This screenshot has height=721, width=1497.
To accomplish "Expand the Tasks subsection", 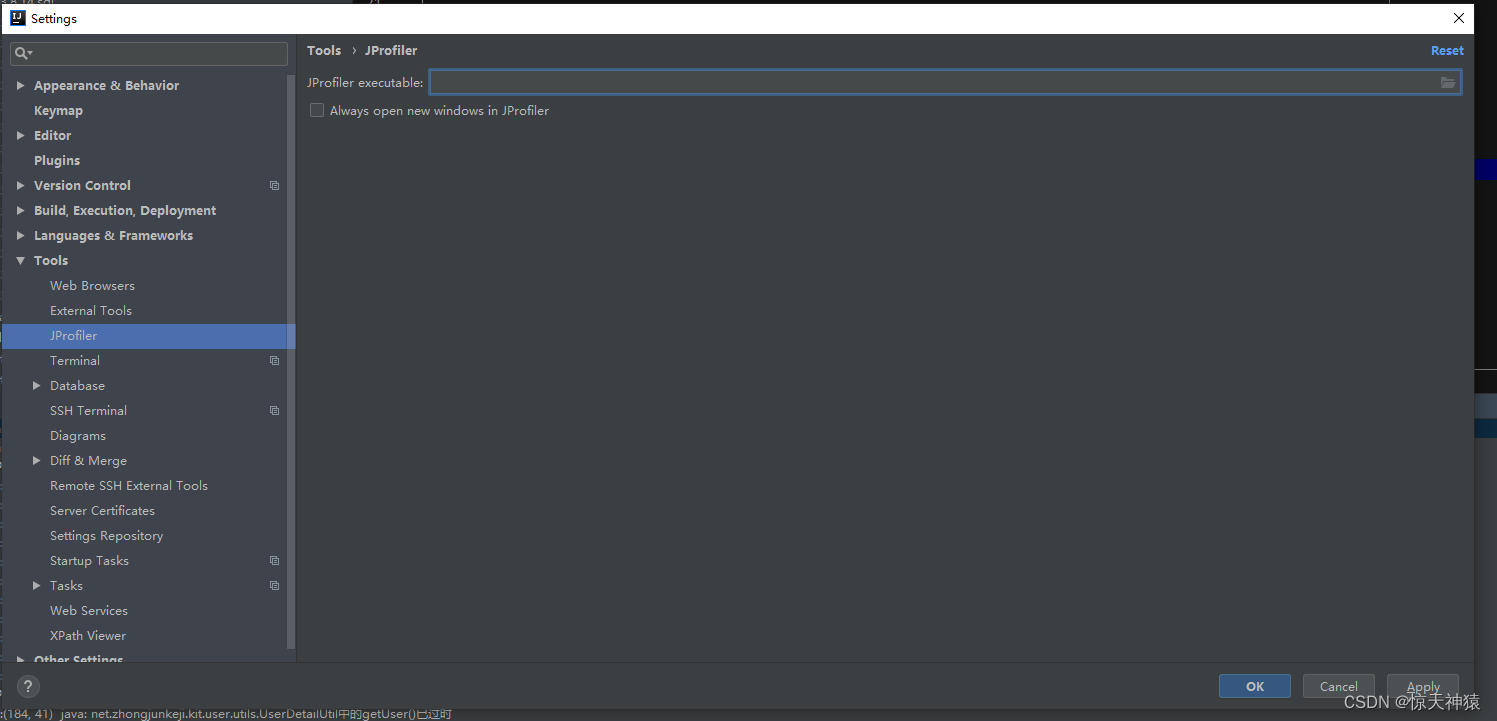I will (37, 586).
